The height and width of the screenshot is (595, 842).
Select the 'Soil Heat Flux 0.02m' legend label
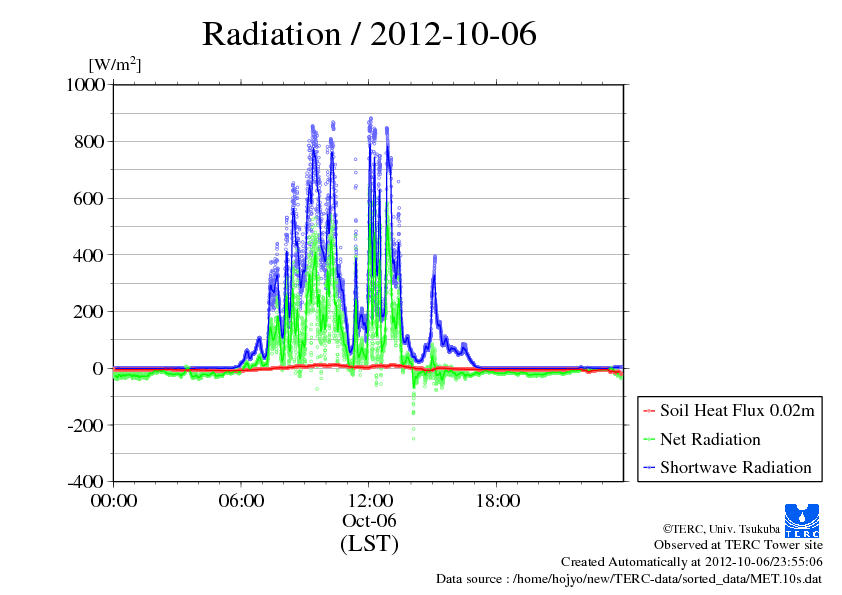point(737,411)
